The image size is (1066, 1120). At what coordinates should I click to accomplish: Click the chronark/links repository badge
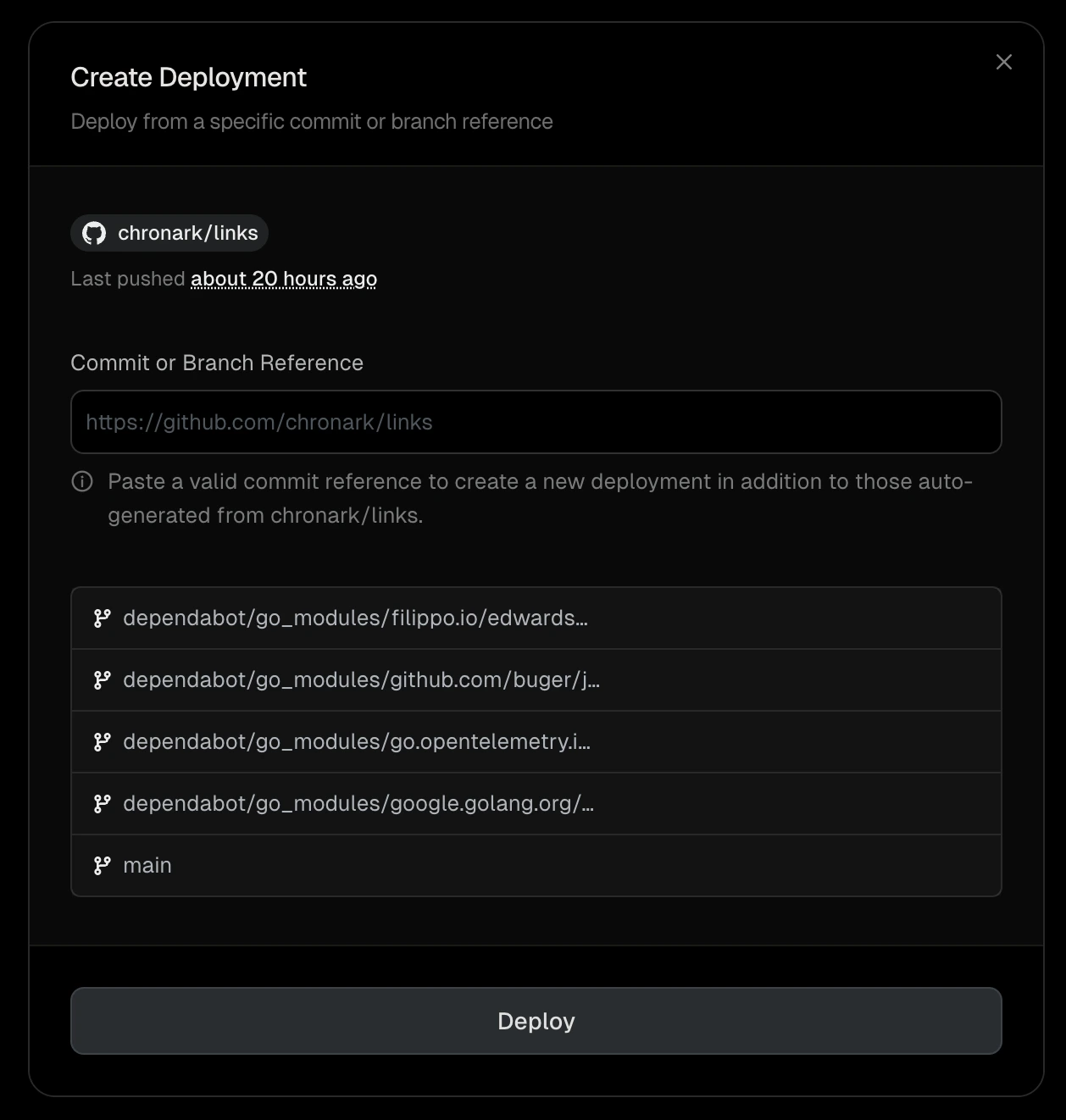pyautogui.click(x=169, y=232)
